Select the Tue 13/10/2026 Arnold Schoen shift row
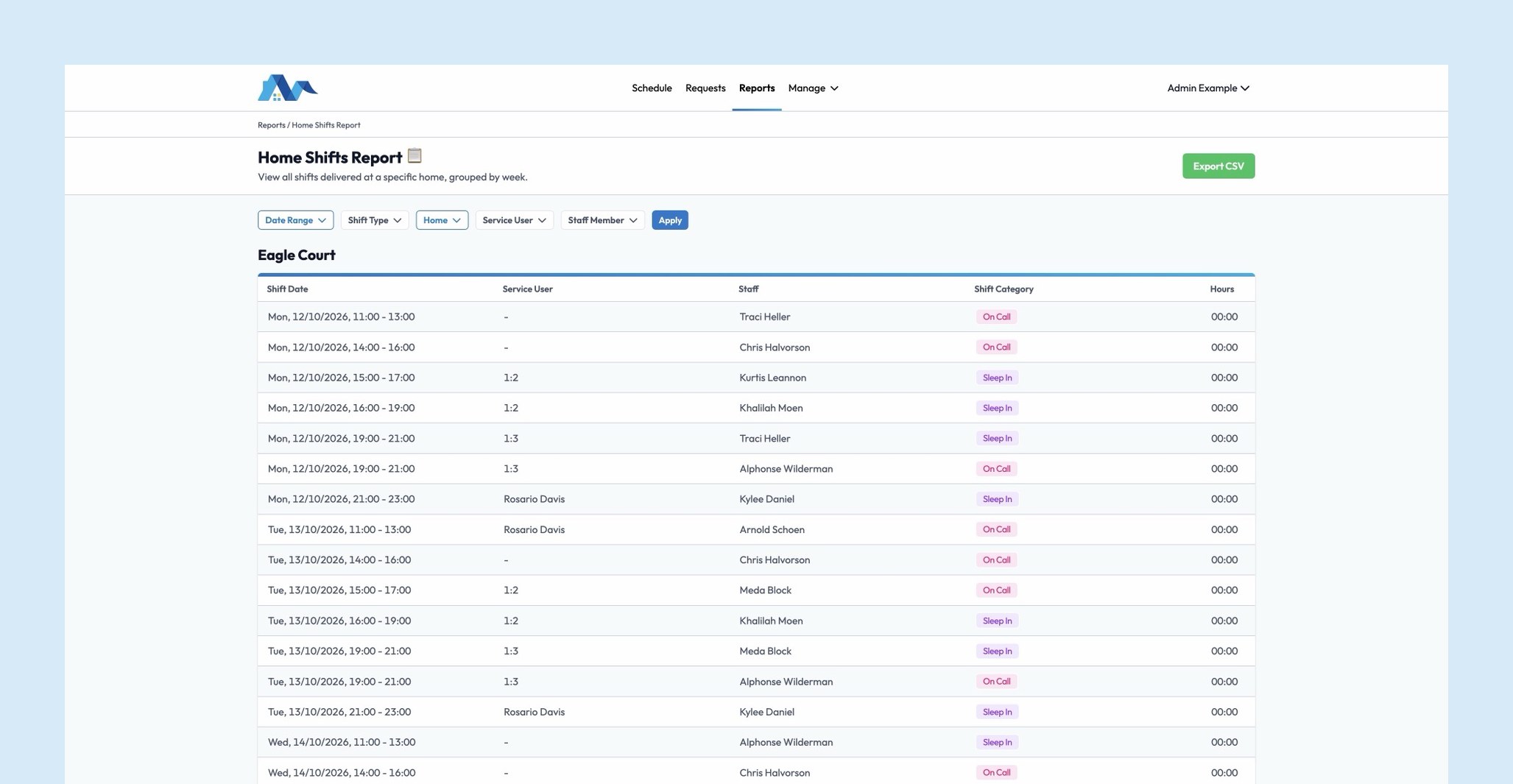 (x=756, y=529)
